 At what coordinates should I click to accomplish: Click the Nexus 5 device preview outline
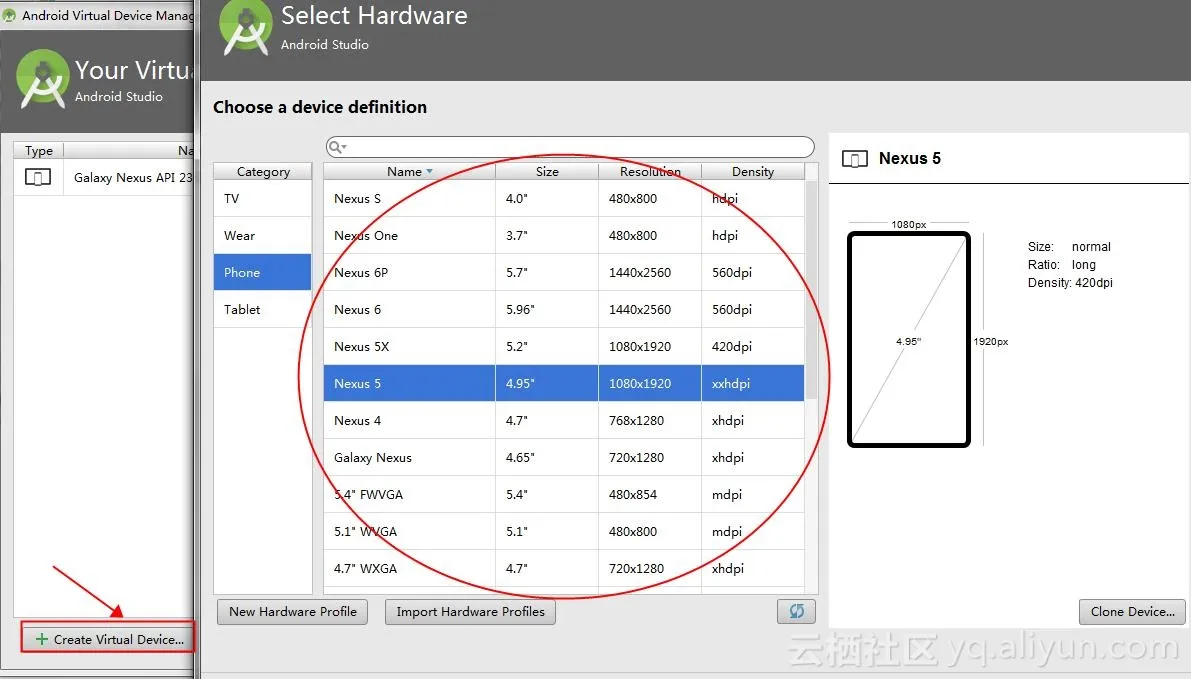[908, 340]
